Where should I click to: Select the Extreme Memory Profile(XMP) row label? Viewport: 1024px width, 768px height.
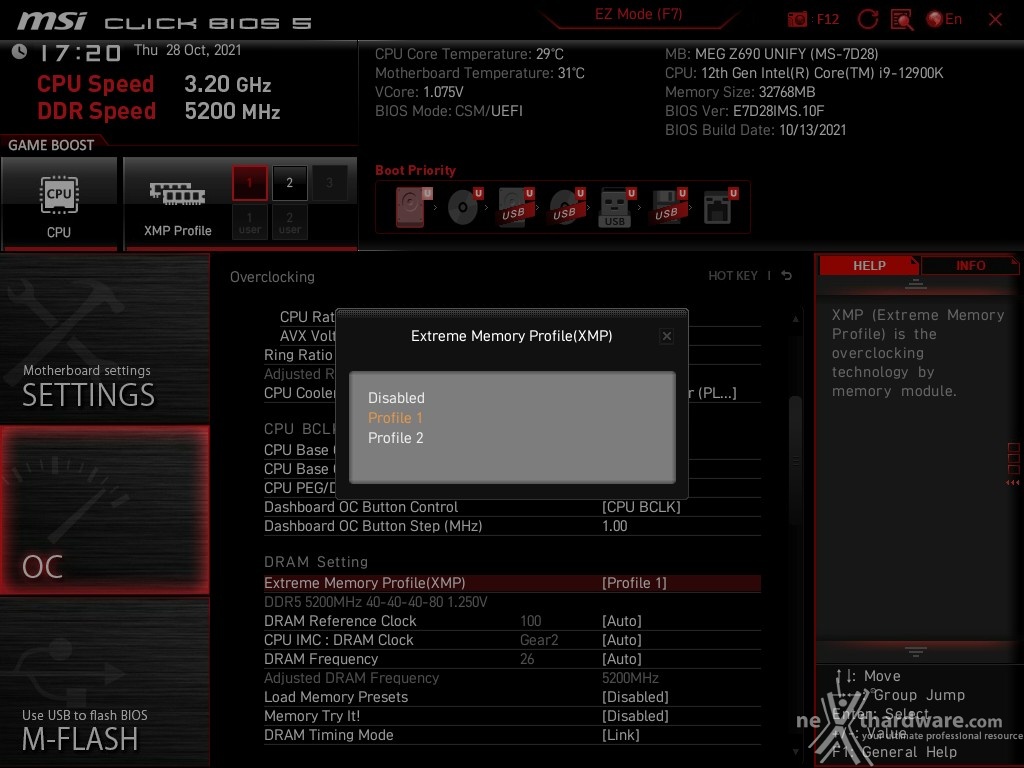click(364, 583)
